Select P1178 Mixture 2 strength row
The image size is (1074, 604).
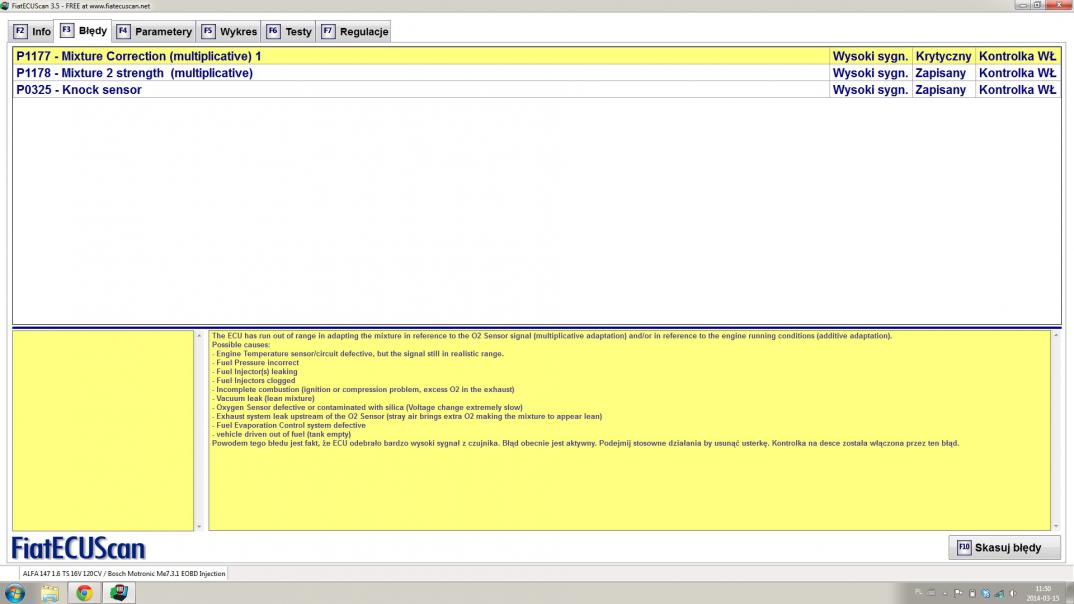click(536, 73)
